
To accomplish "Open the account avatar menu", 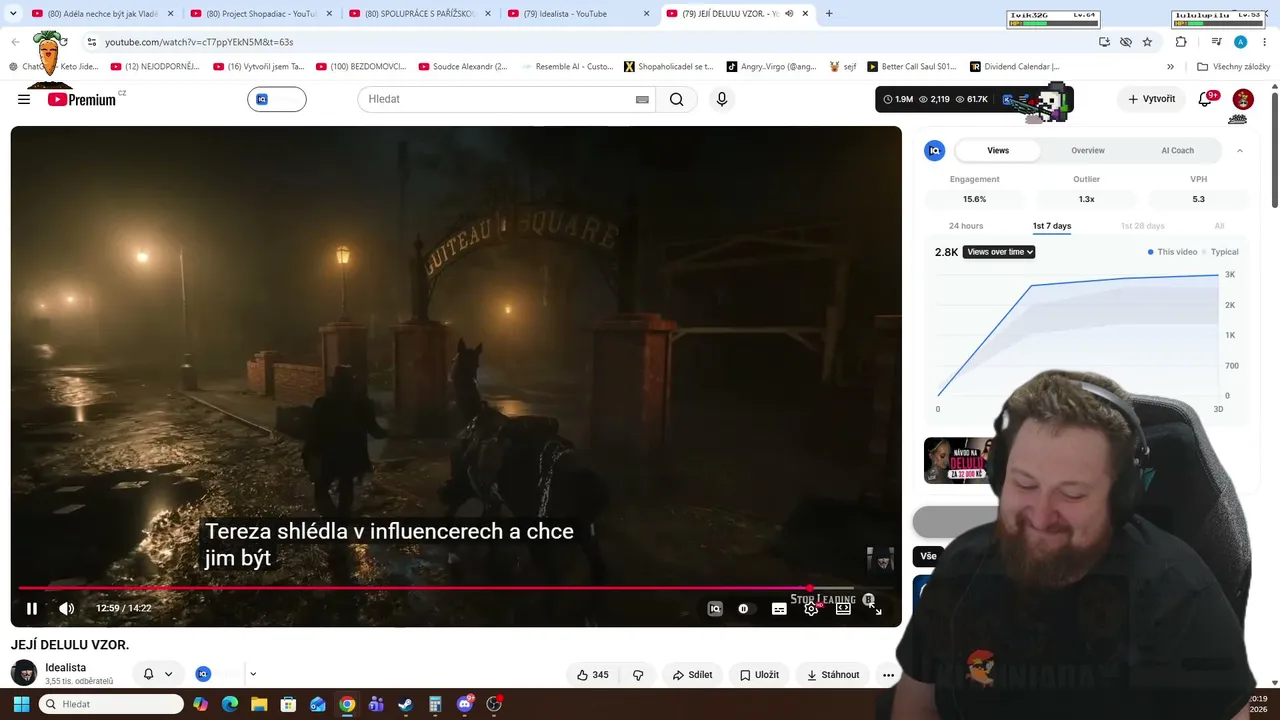I will (x=1243, y=99).
